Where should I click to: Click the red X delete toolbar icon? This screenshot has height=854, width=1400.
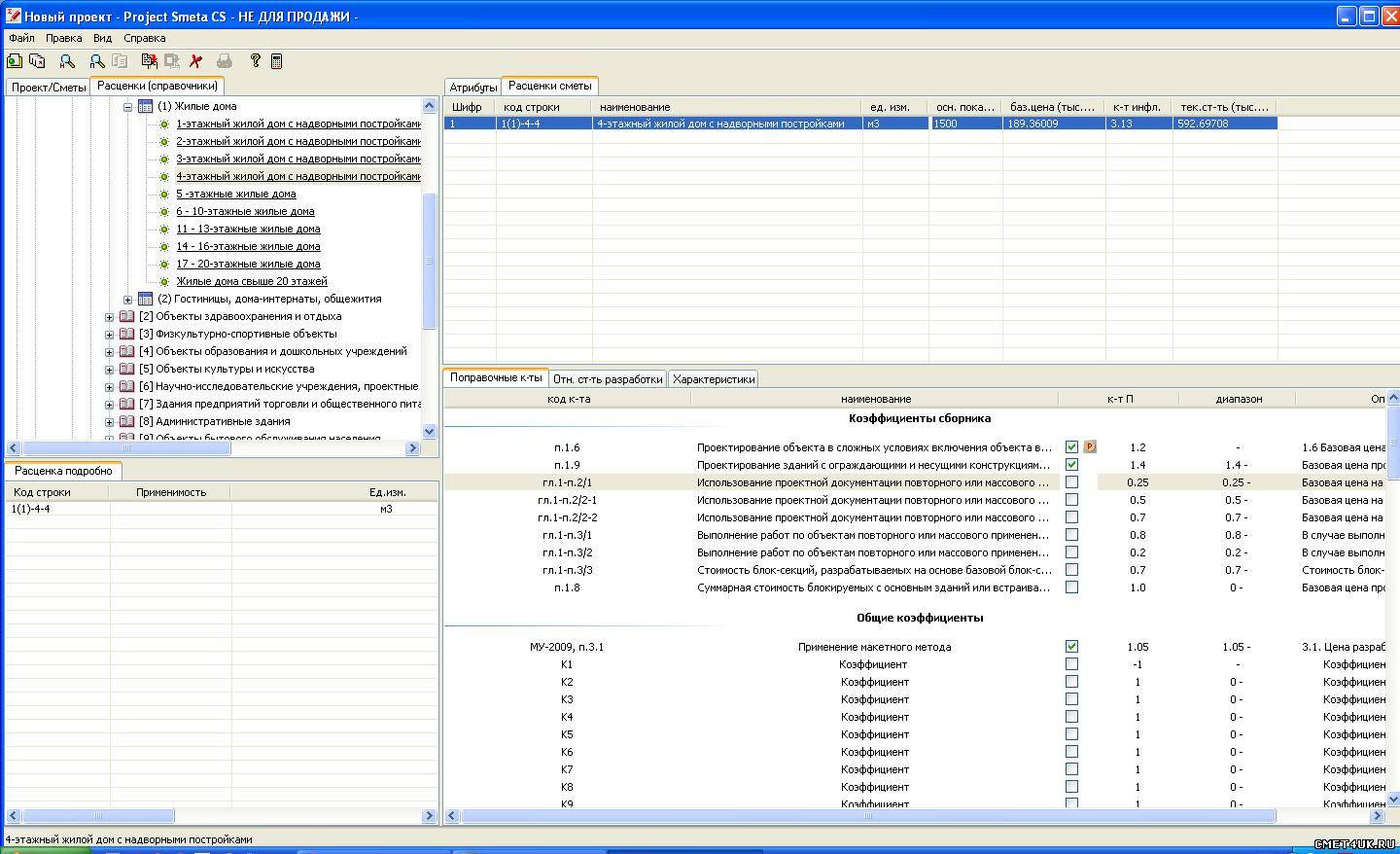click(x=195, y=61)
